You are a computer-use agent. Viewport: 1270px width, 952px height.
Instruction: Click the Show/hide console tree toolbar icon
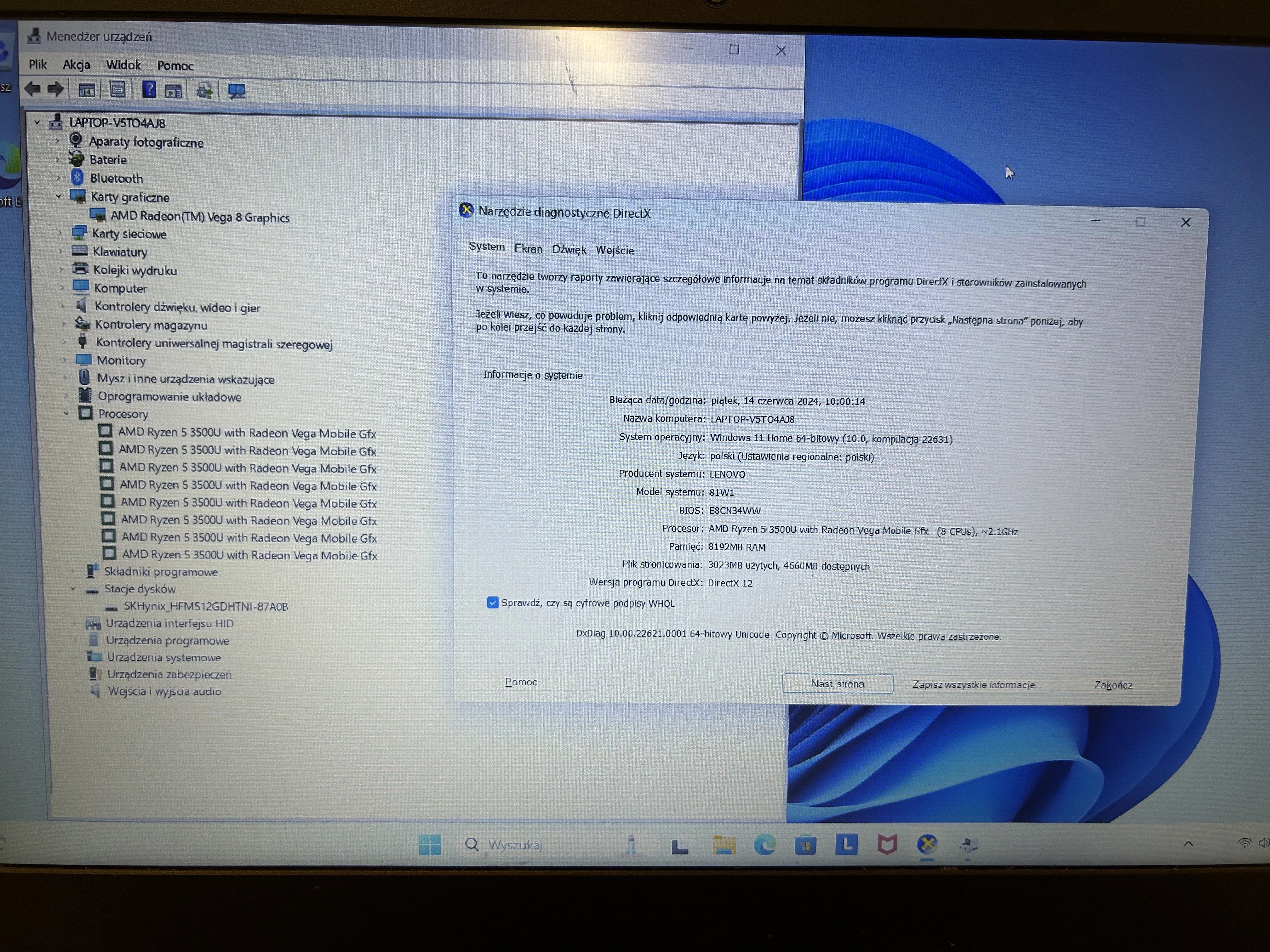pos(87,89)
